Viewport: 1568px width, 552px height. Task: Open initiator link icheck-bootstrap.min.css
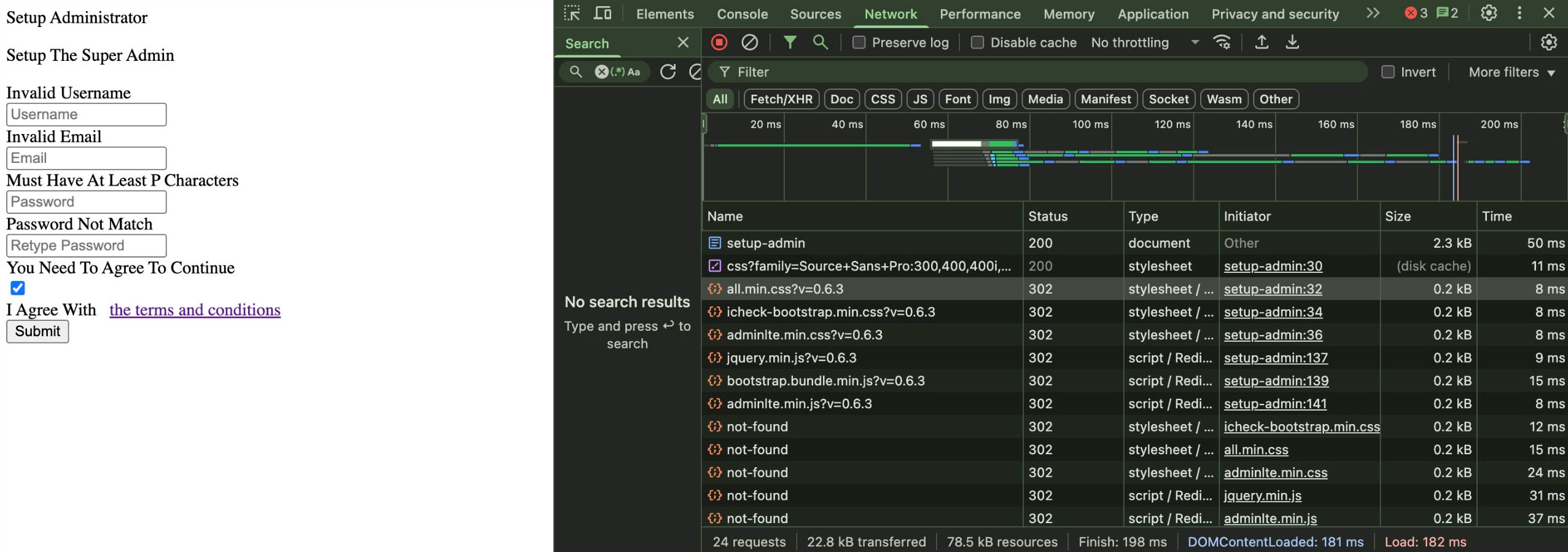pos(1301,427)
